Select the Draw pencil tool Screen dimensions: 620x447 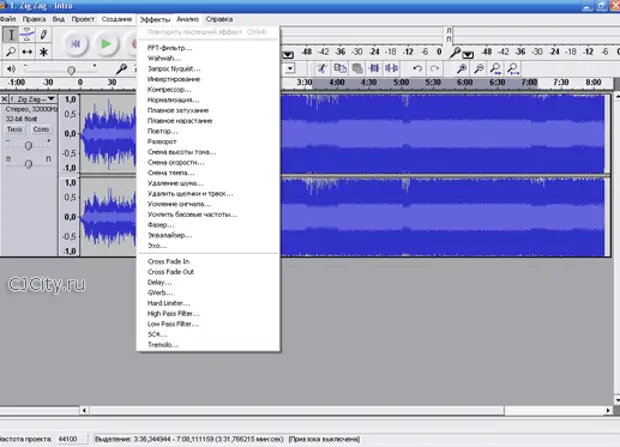click(x=44, y=34)
